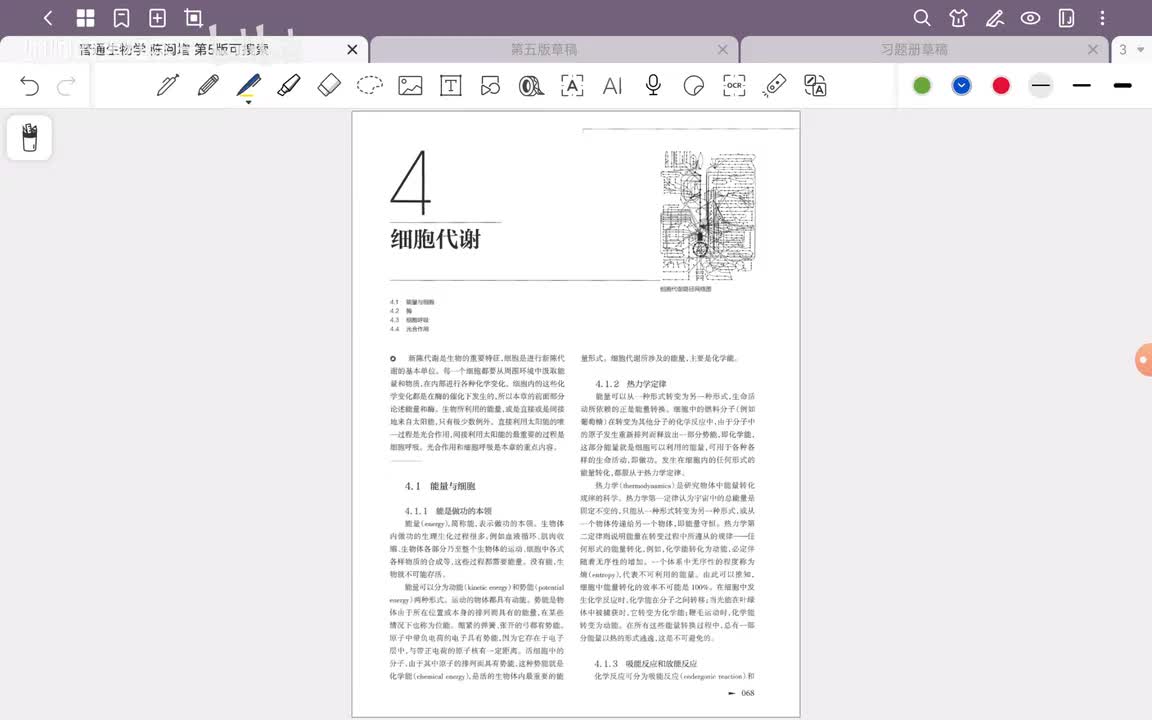This screenshot has width=1152, height=720.
Task: Undo the last action
Action: (x=29, y=86)
